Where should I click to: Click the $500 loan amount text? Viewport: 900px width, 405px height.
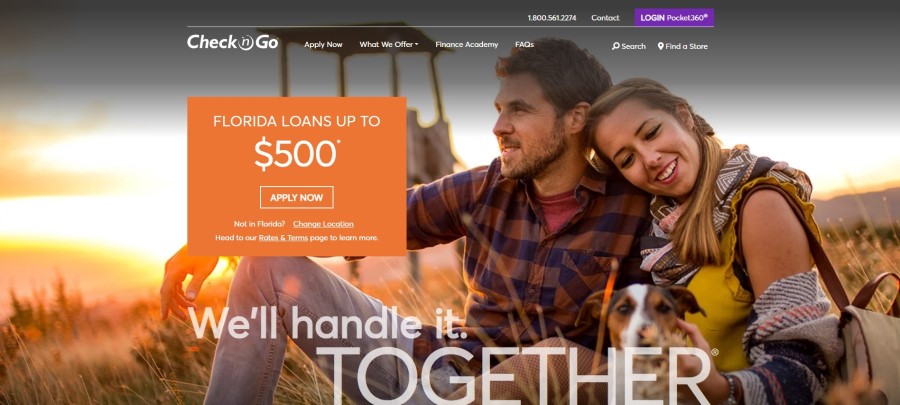(296, 154)
